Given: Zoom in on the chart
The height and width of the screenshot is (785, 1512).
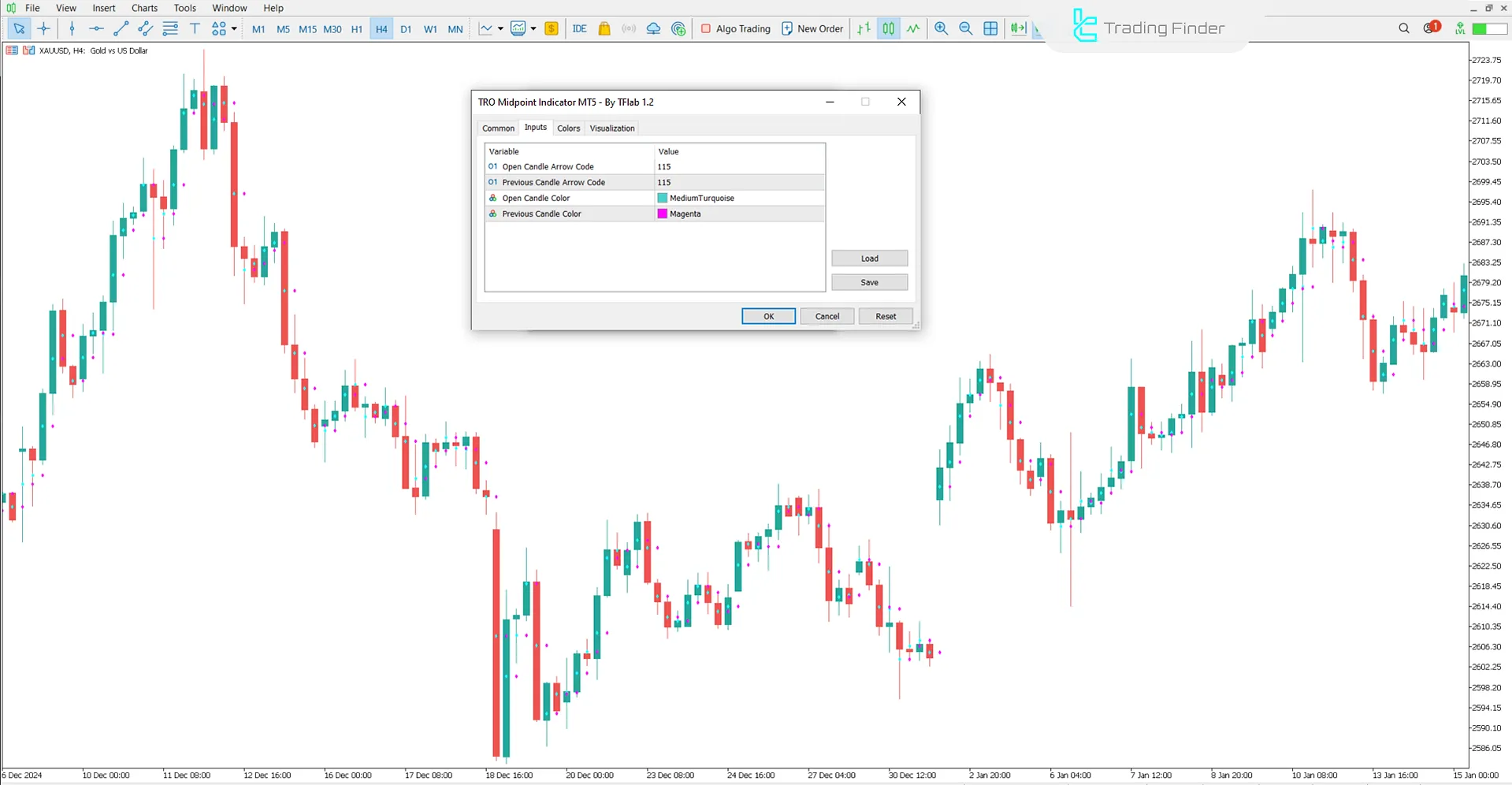Looking at the screenshot, I should click(941, 28).
